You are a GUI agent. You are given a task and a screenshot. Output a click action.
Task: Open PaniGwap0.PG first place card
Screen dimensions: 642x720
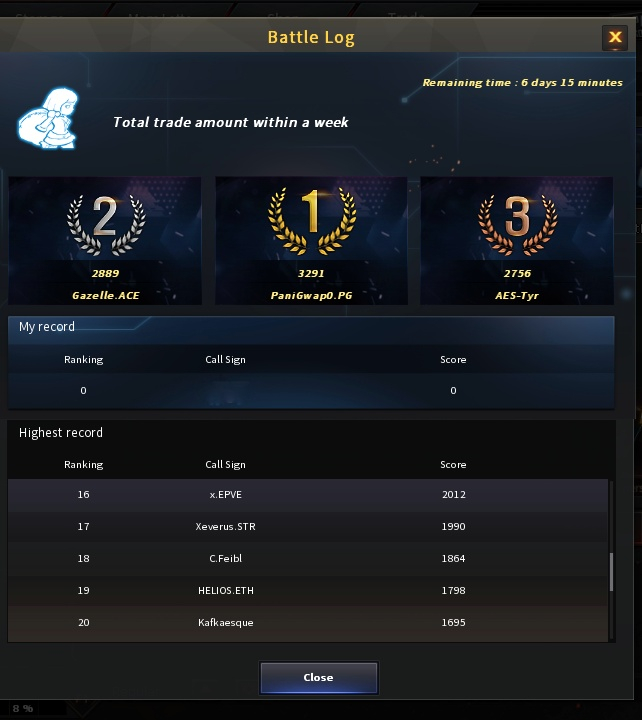click(x=311, y=241)
